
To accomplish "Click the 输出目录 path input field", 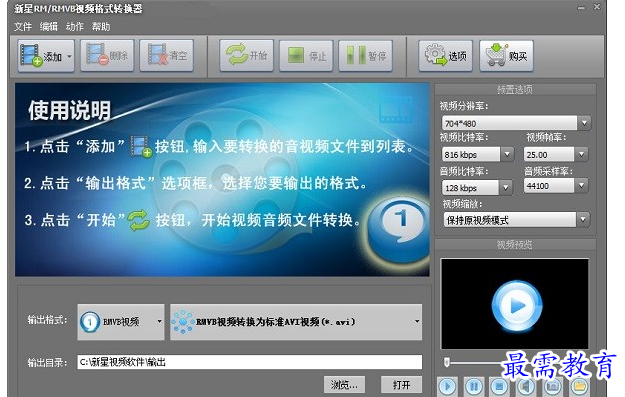I will pos(250,362).
